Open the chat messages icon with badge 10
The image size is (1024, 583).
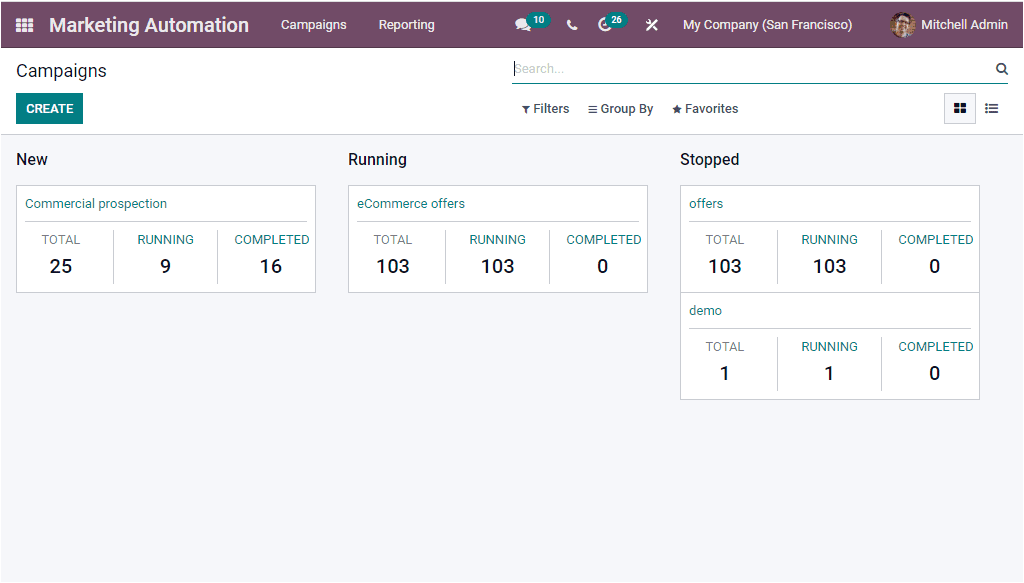click(x=523, y=25)
